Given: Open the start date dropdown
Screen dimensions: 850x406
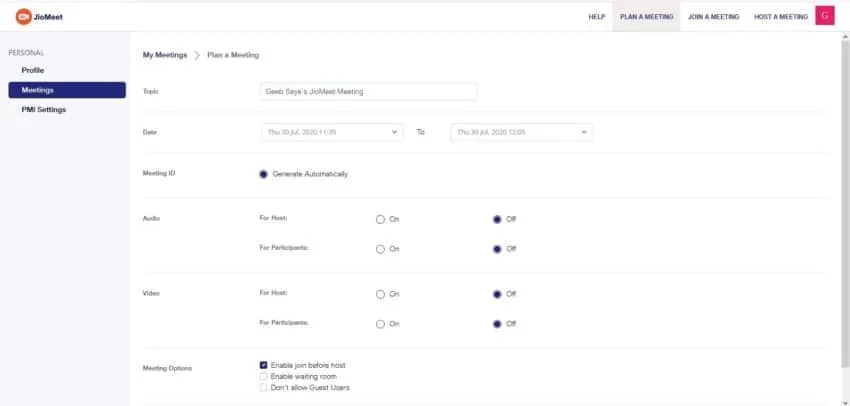Looking at the screenshot, I should point(332,132).
